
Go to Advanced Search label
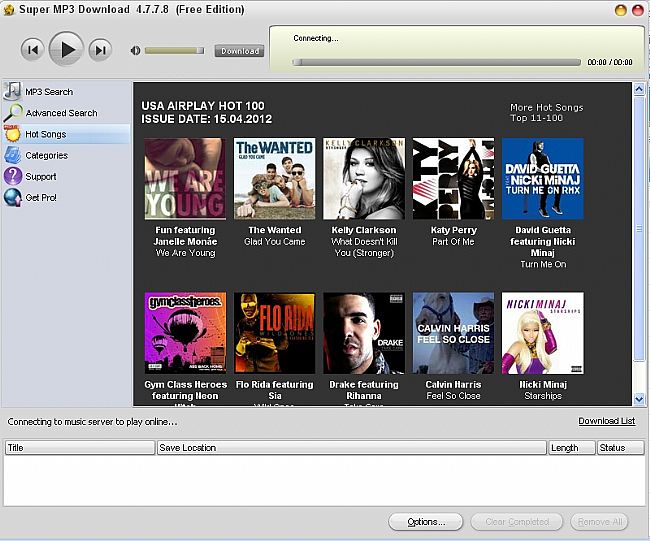[61, 113]
